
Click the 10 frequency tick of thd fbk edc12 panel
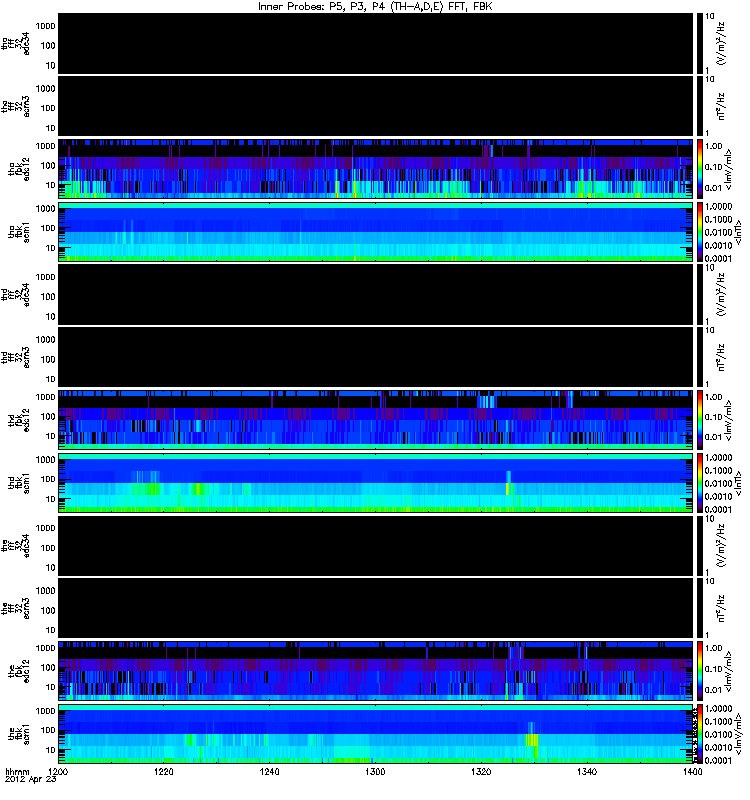[x=50, y=436]
